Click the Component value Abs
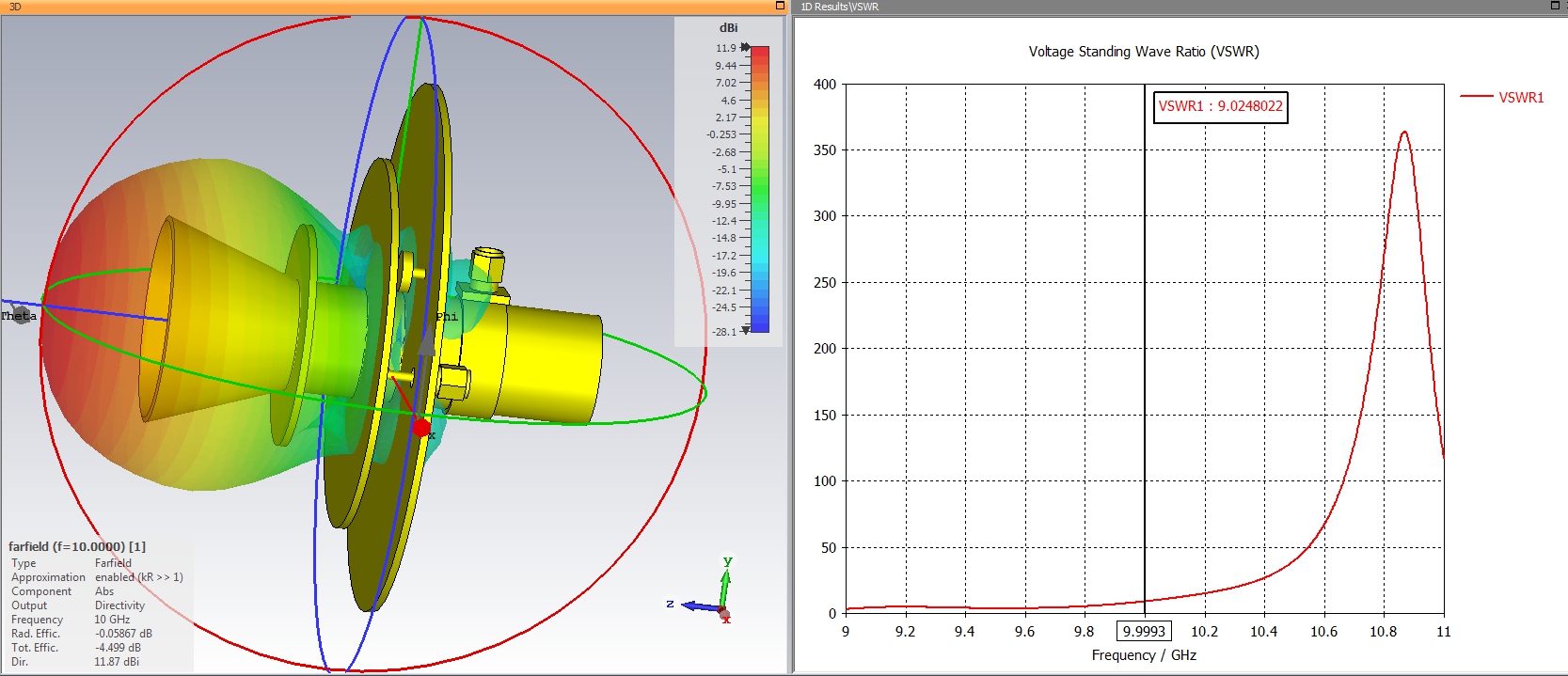Viewport: 1568px width, 676px height. (104, 591)
